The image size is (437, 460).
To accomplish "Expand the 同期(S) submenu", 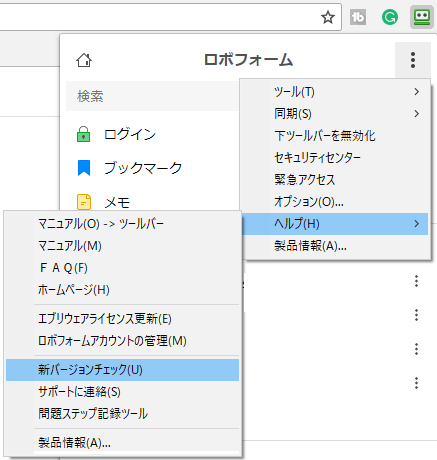I will pos(335,114).
